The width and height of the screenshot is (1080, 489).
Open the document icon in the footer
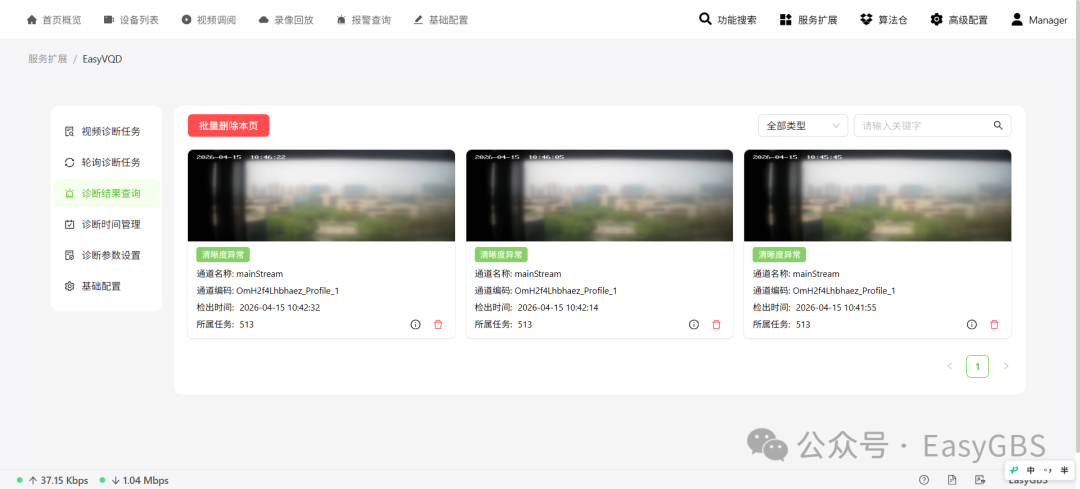click(952, 480)
